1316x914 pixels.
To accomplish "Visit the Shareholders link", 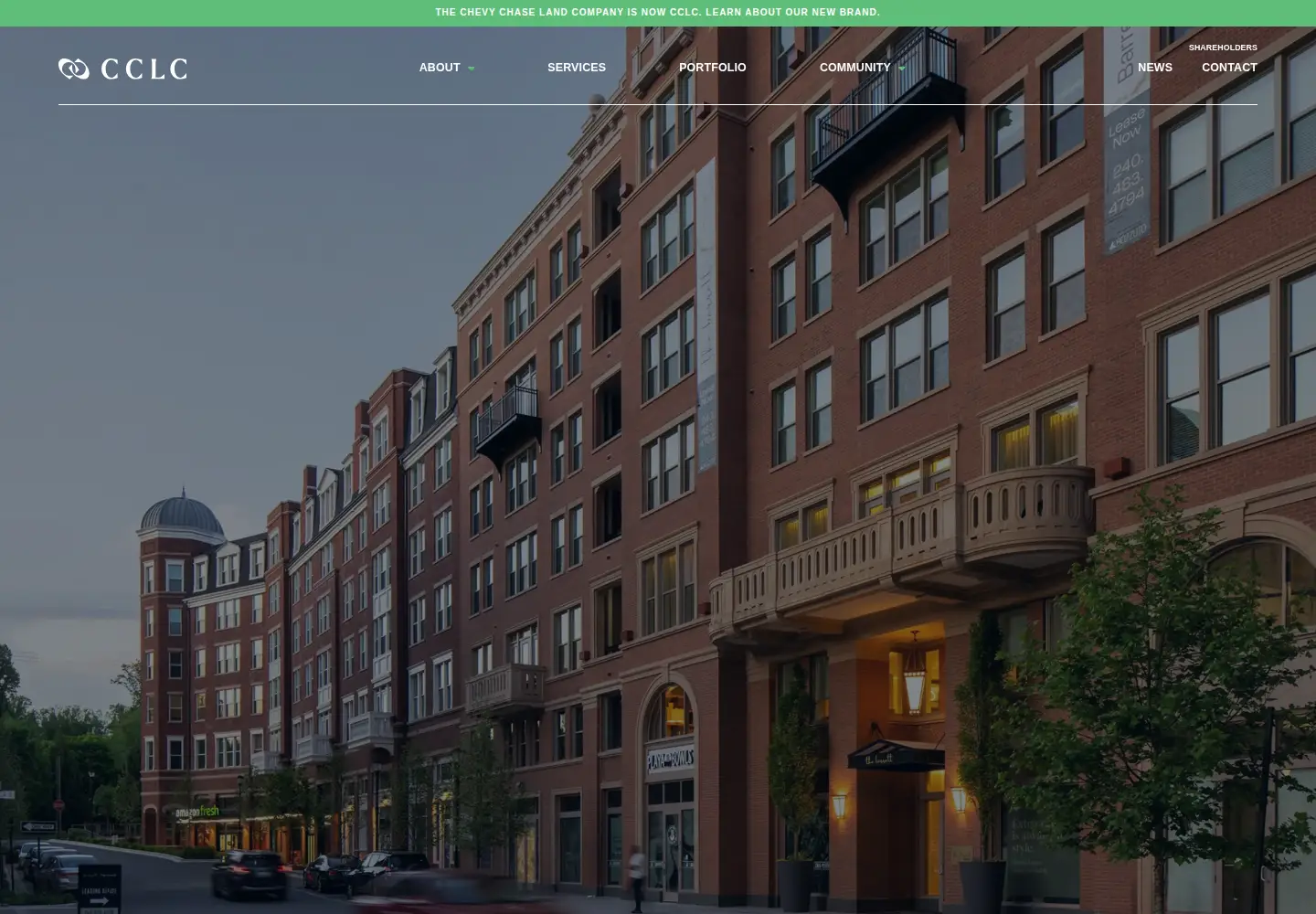I will [1223, 48].
